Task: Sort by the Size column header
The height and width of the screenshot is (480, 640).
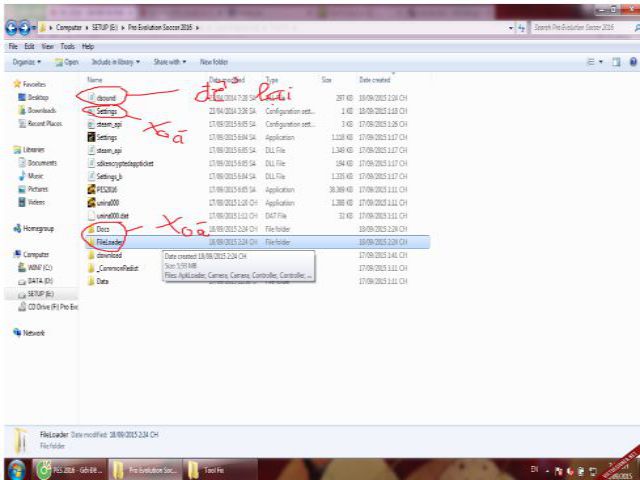Action: [327, 80]
